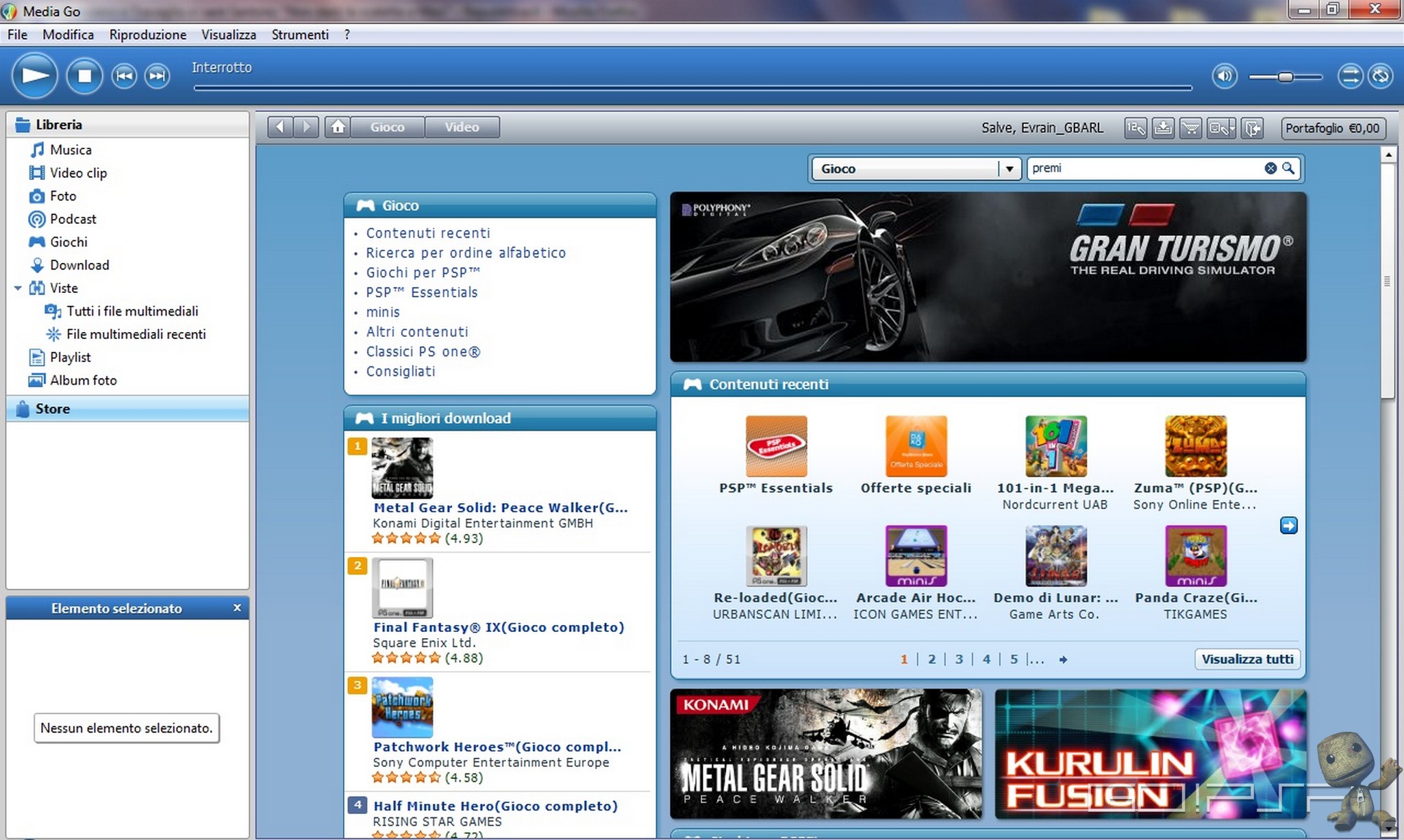Skip to the next track
The height and width of the screenshot is (840, 1404).
158,75
